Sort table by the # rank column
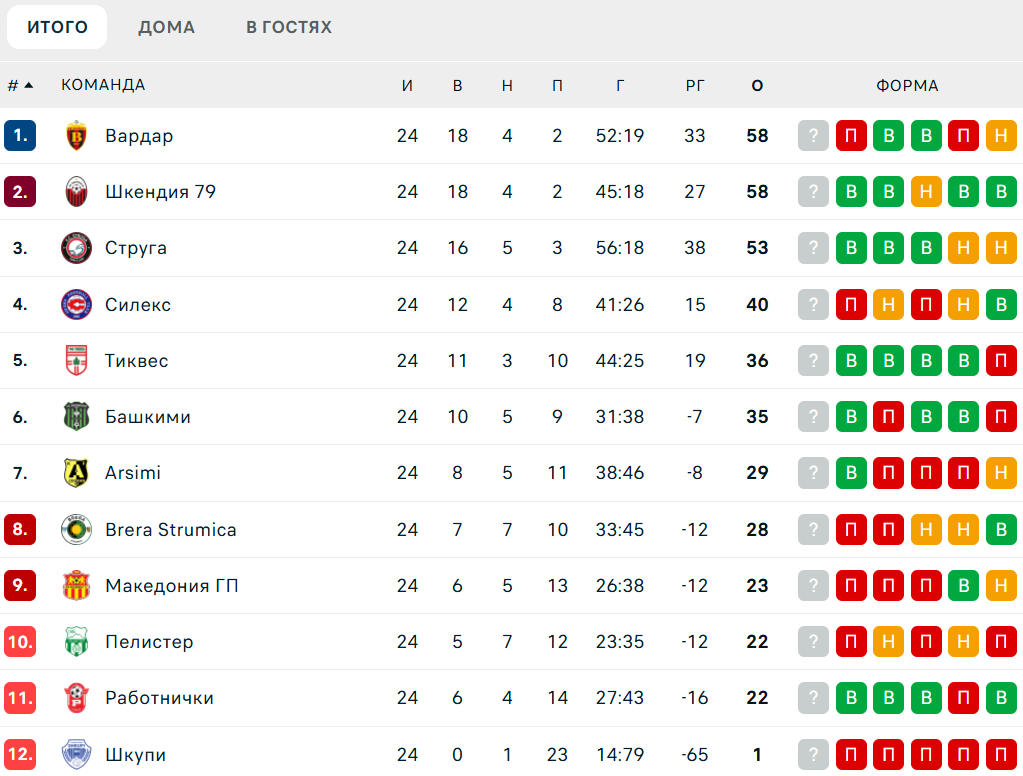This screenshot has width=1023, height=776. click(x=20, y=85)
